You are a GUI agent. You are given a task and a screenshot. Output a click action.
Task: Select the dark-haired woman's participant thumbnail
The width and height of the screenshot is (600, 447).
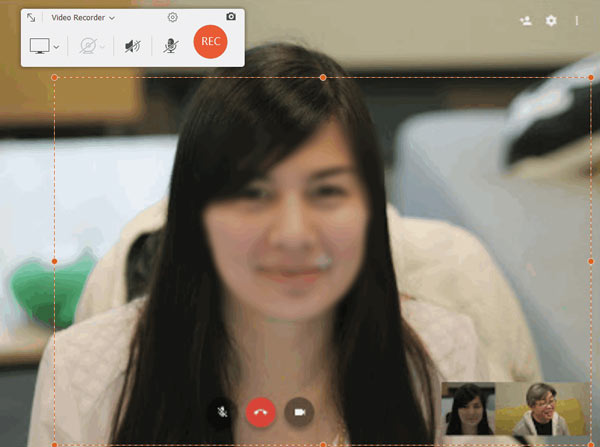tap(468, 409)
